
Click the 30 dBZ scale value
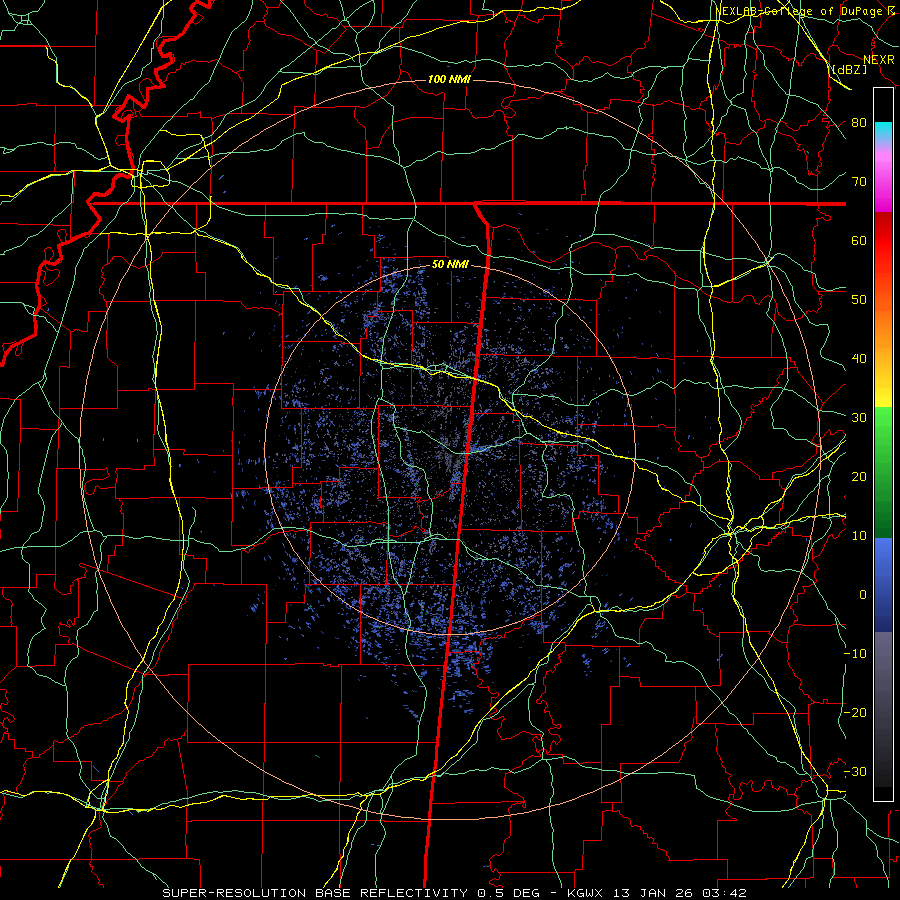859,418
